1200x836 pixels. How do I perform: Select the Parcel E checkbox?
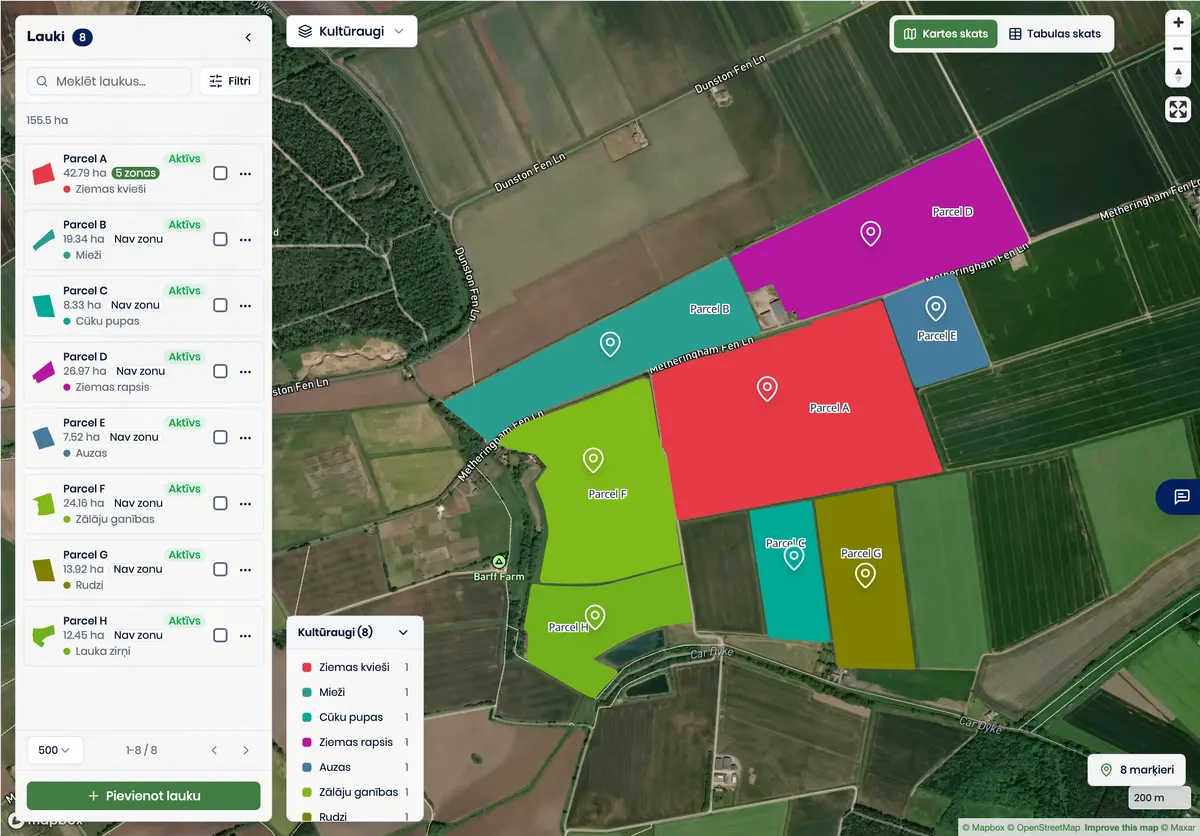click(220, 437)
